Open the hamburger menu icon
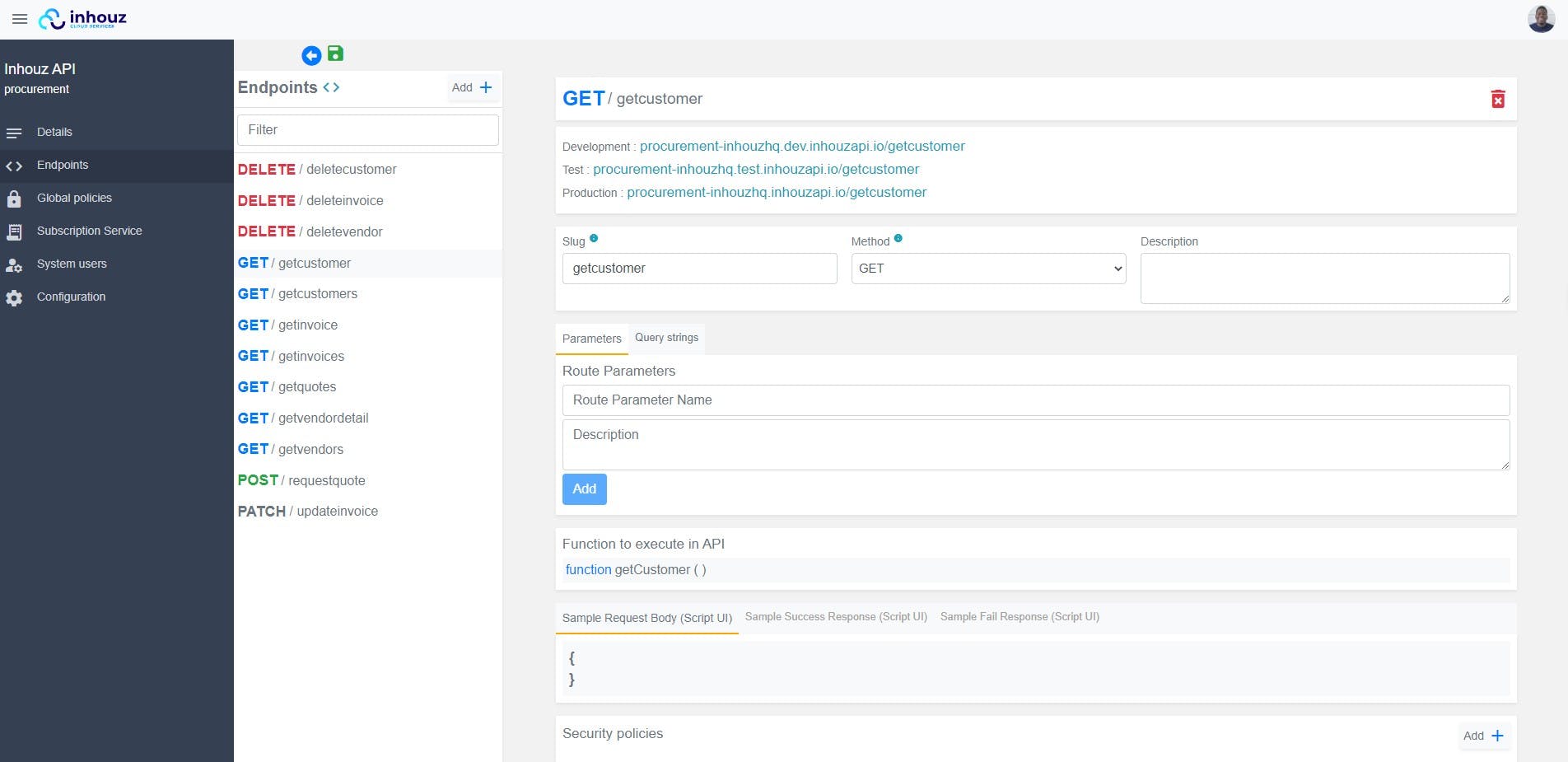1568x762 pixels. coord(20,19)
